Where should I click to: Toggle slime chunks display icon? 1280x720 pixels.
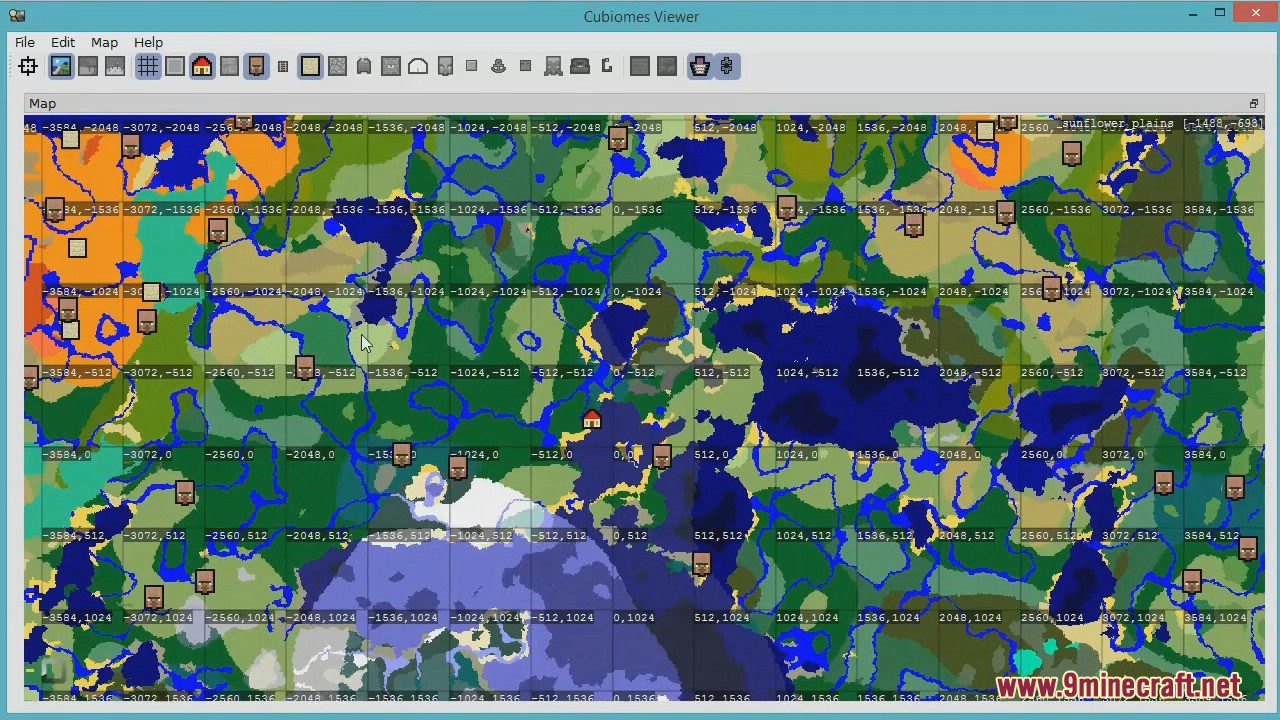[175, 67]
